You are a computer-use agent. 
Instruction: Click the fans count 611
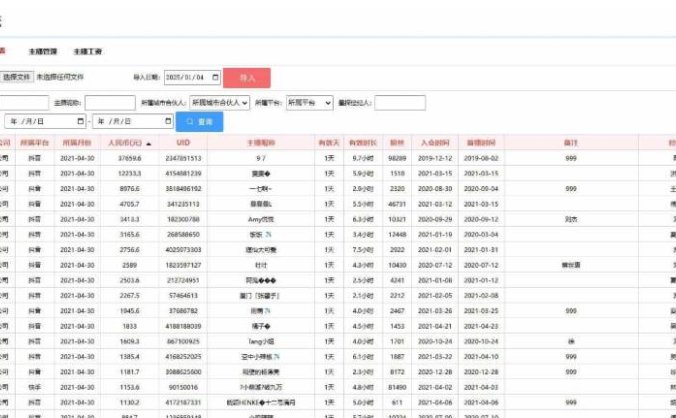coord(397,402)
